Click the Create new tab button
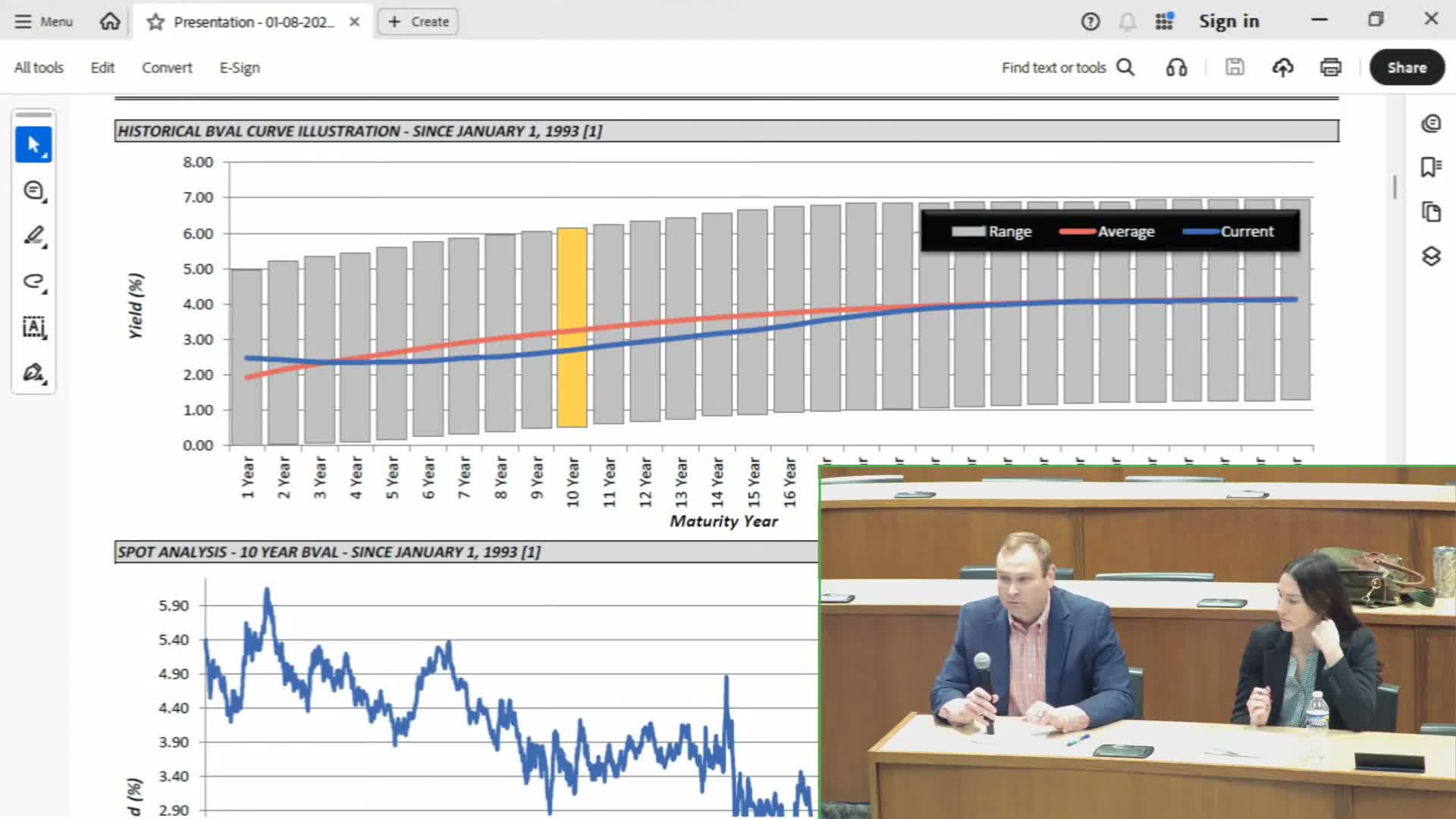1456x819 pixels. click(418, 21)
